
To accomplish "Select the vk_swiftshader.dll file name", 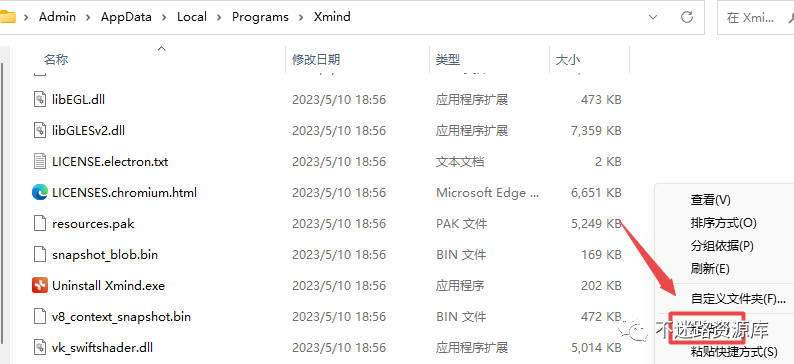I will tap(102, 347).
